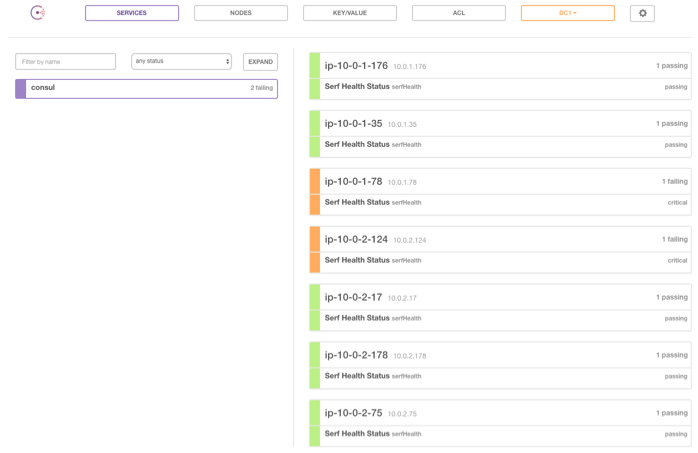Click address 10.0.1.176
This screenshot has width=698, height=453.
410,67
